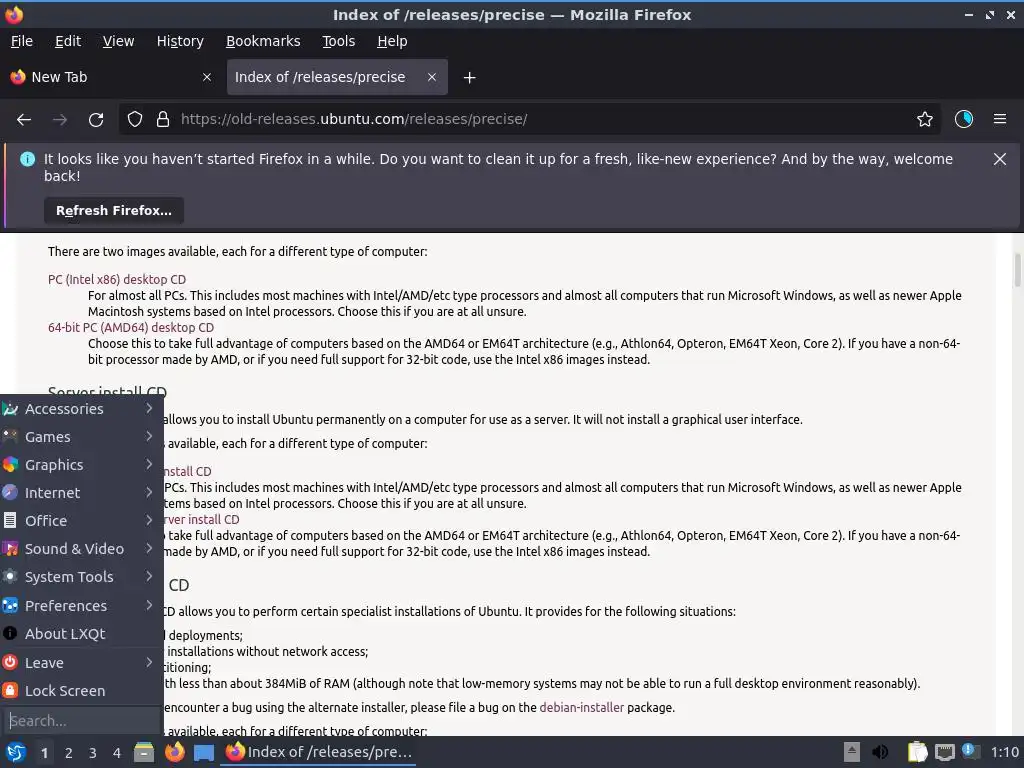Open the Firefox hamburger application menu
Viewport: 1024px width, 768px height.
[x=1000, y=119]
